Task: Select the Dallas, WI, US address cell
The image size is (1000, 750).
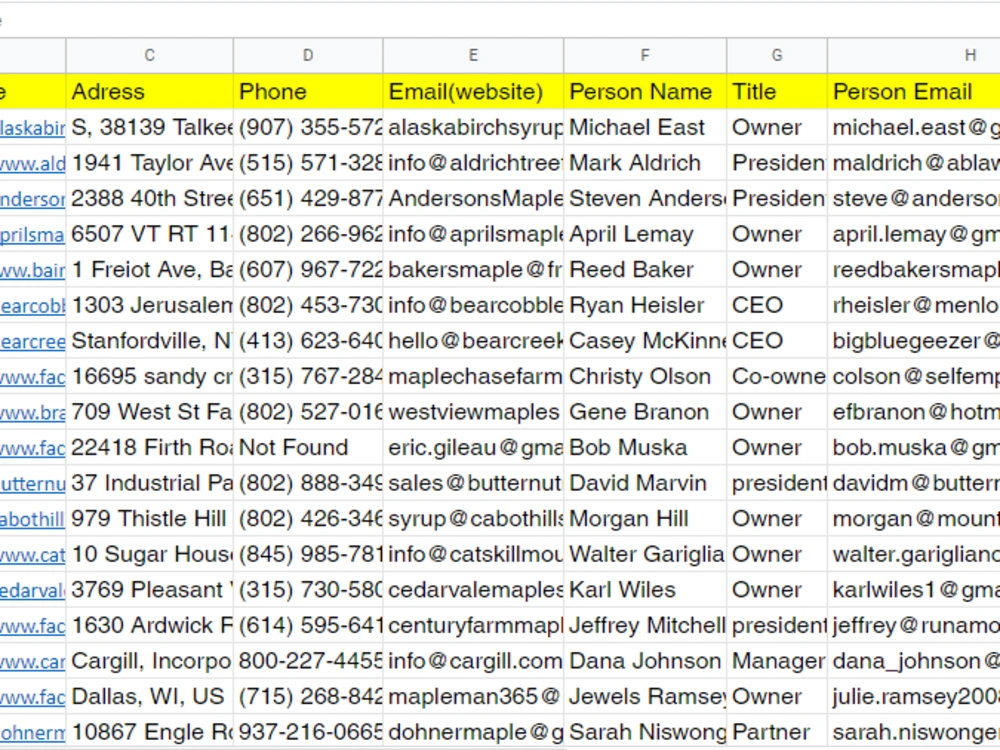Action: [149, 696]
